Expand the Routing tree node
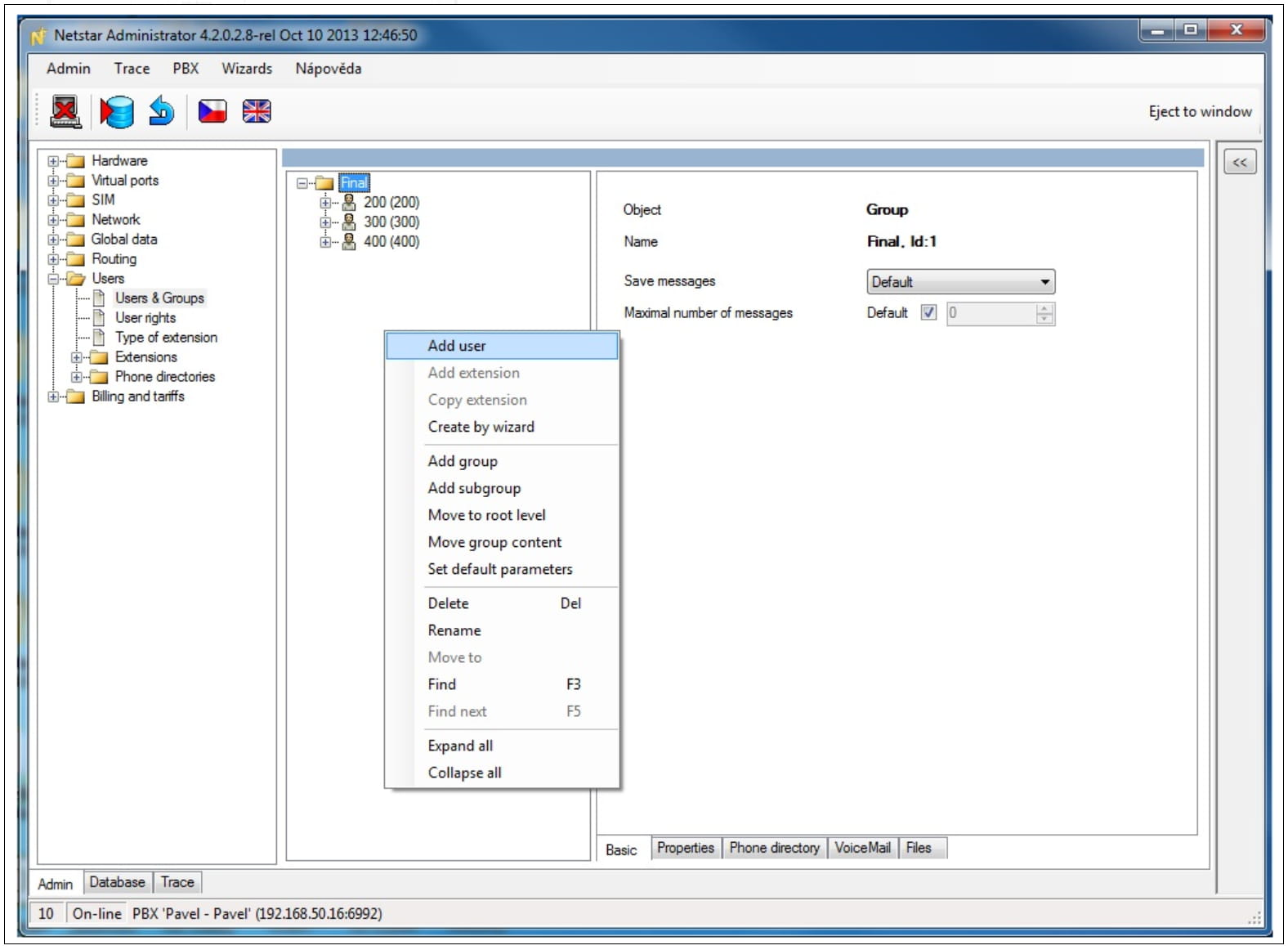The image size is (1288, 950). point(53,259)
